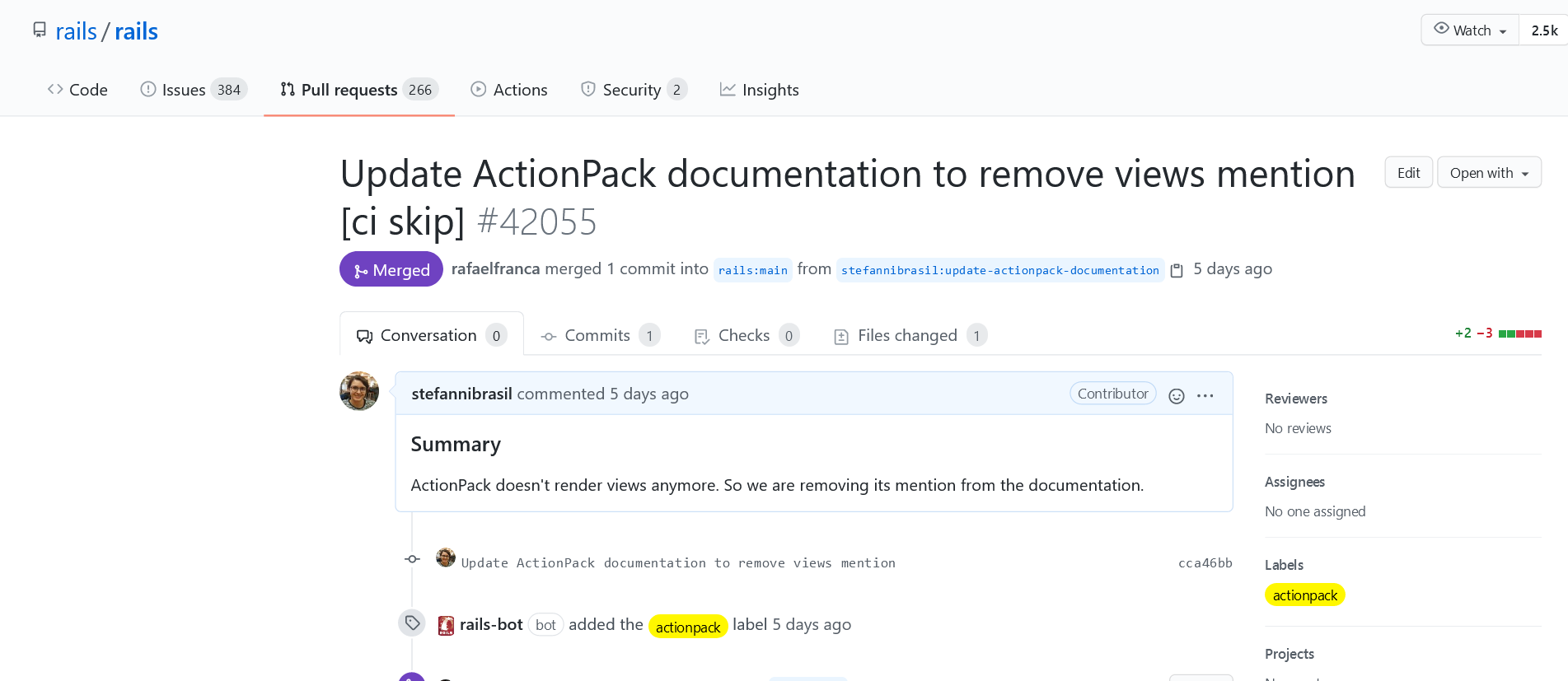The height and width of the screenshot is (681, 1568).
Task: Click the comment's 5 days ago timestamp
Action: coord(649,394)
